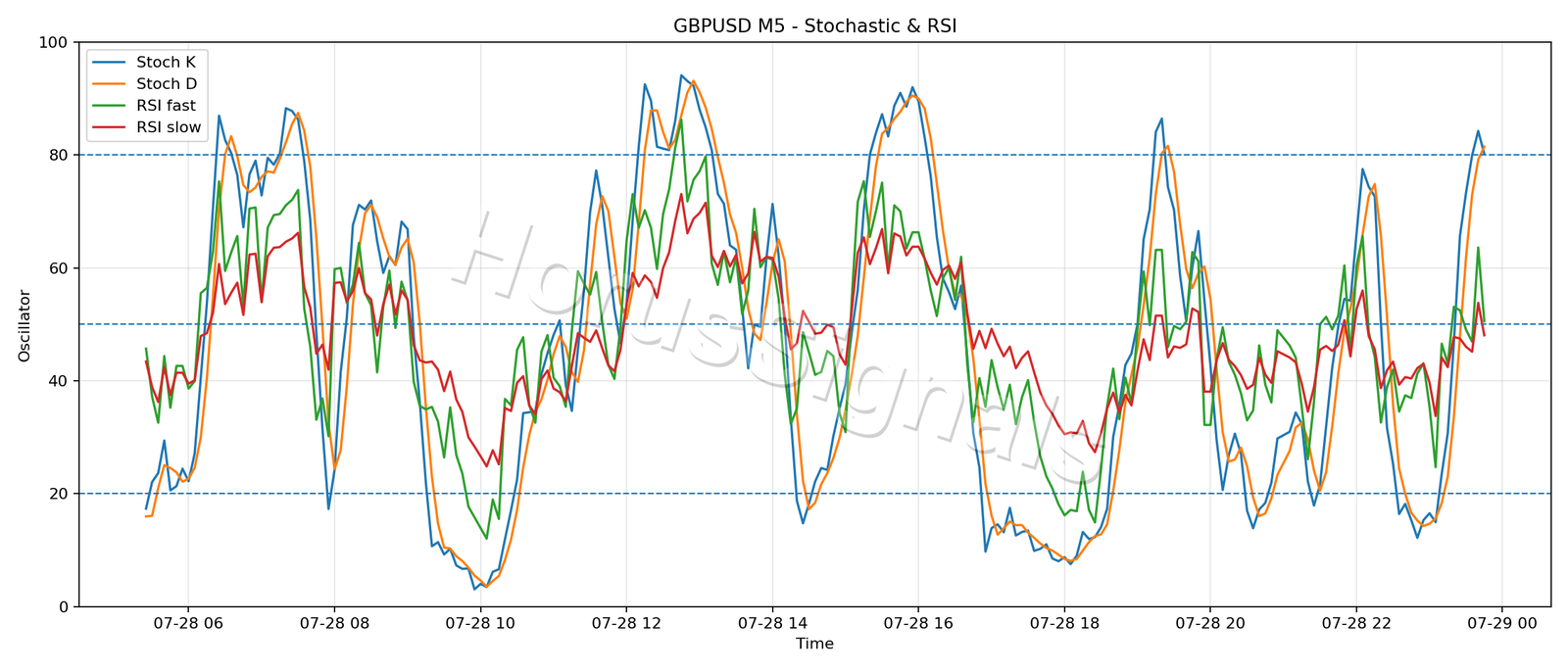The image size is (1568, 672).
Task: Click the Oscillator y-axis label
Action: [x=24, y=325]
